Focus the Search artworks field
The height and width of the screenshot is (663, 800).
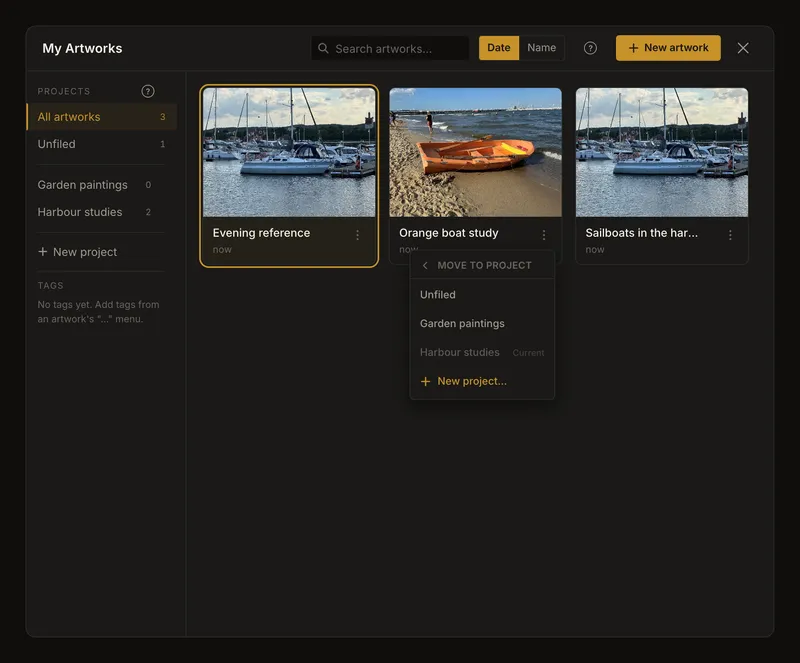click(390, 48)
